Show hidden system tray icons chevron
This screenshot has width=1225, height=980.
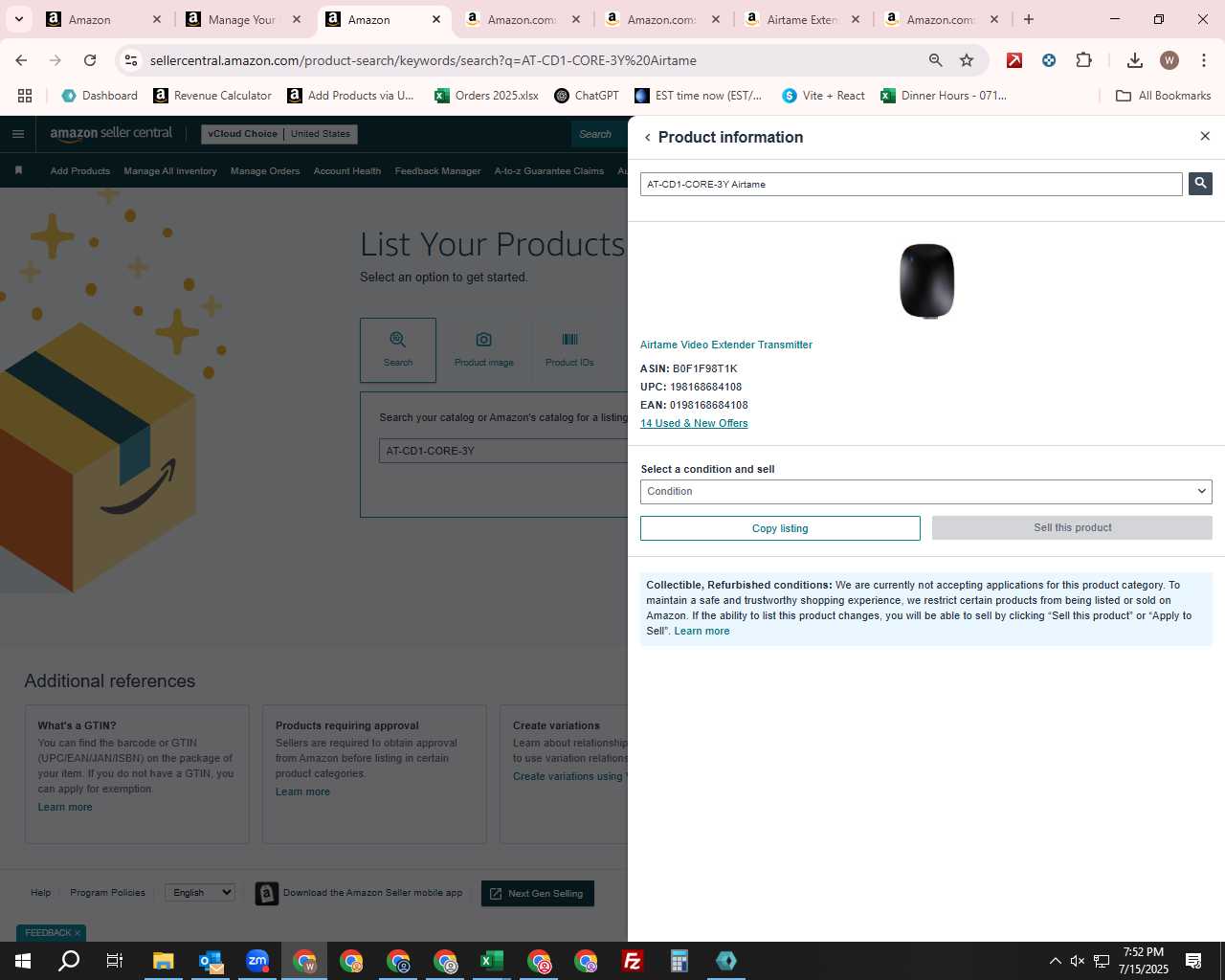[x=1055, y=961]
